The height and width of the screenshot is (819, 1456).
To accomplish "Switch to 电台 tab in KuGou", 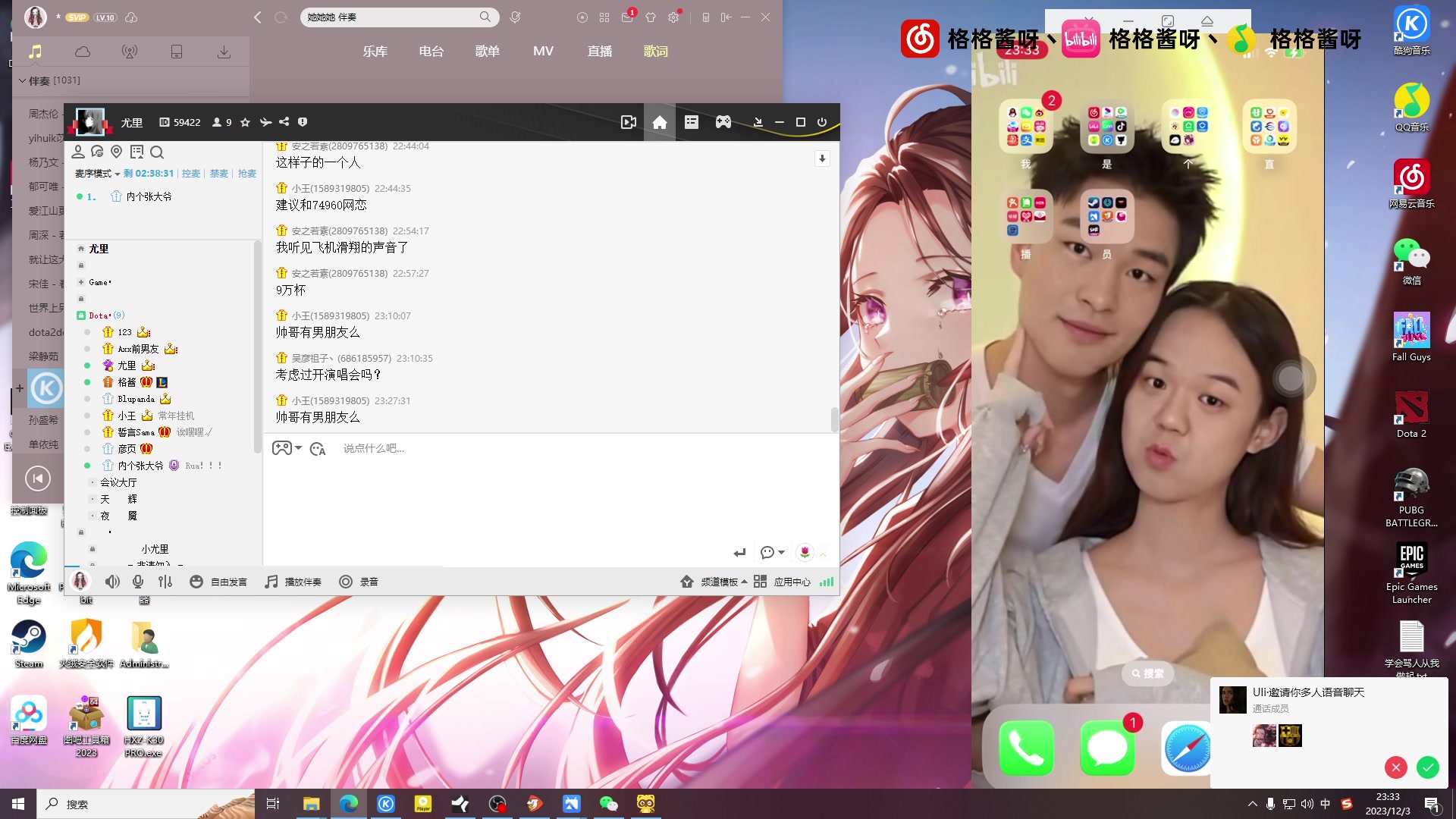I will pos(431,51).
